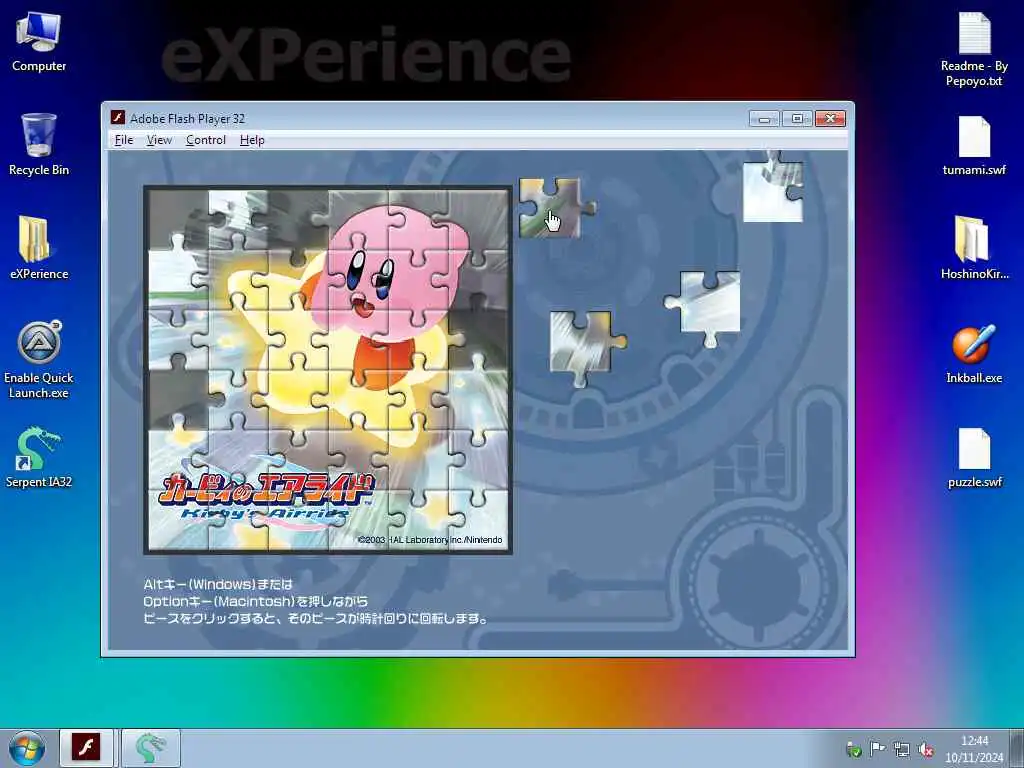Screen dimensions: 1024x768
Task: Select the HoshinoKir... folder icon
Action: [974, 248]
